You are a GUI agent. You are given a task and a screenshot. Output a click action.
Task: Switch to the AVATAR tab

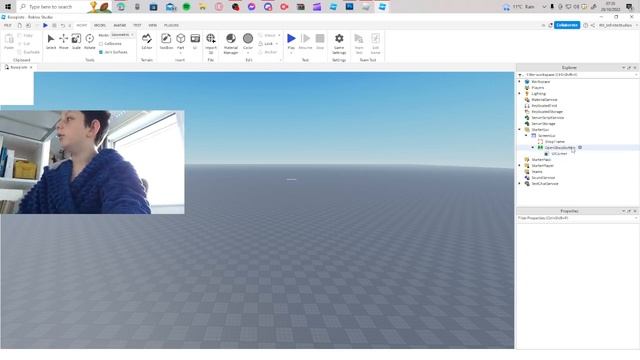pyautogui.click(x=120, y=25)
